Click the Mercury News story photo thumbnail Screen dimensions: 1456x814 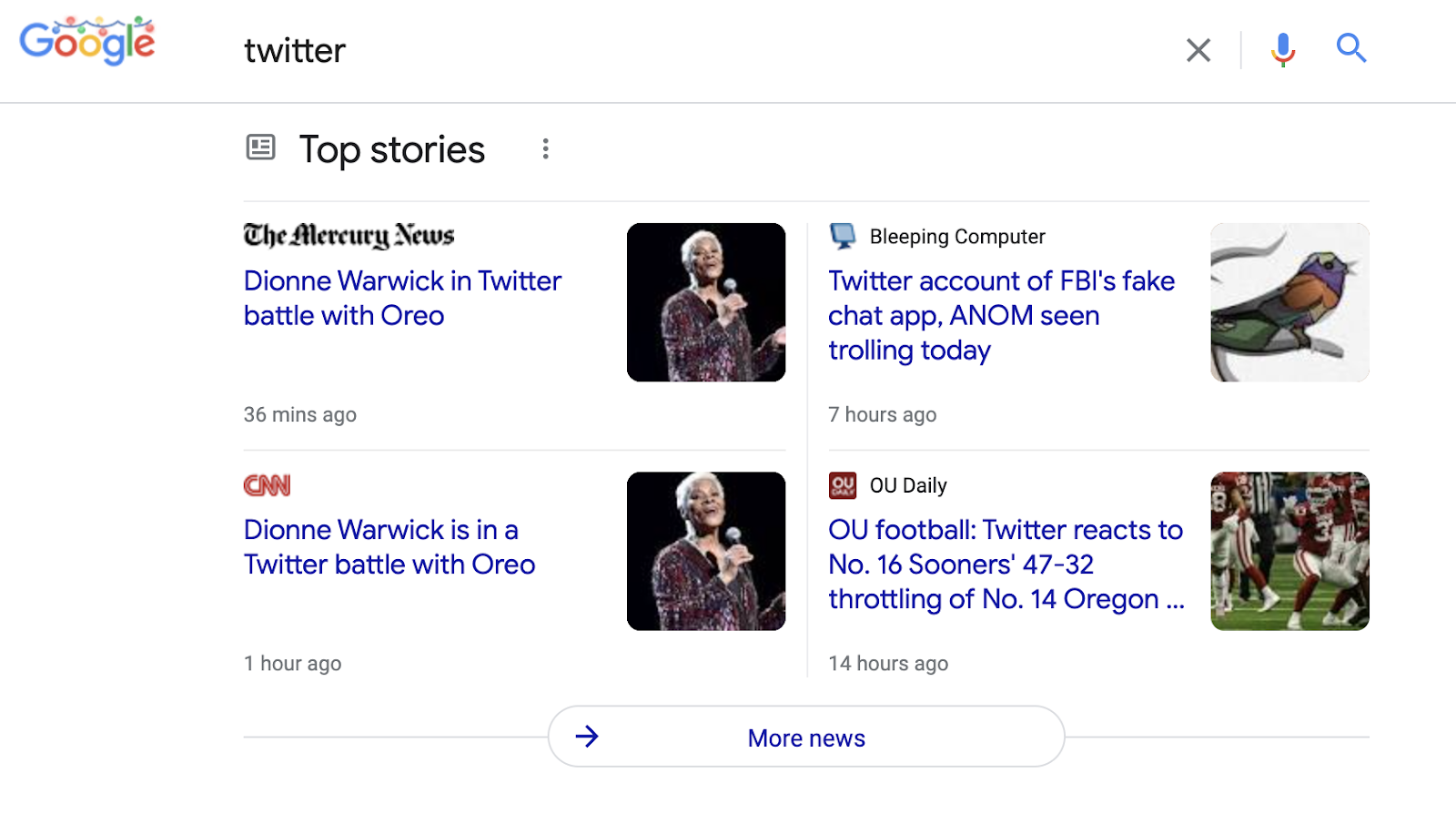(706, 302)
